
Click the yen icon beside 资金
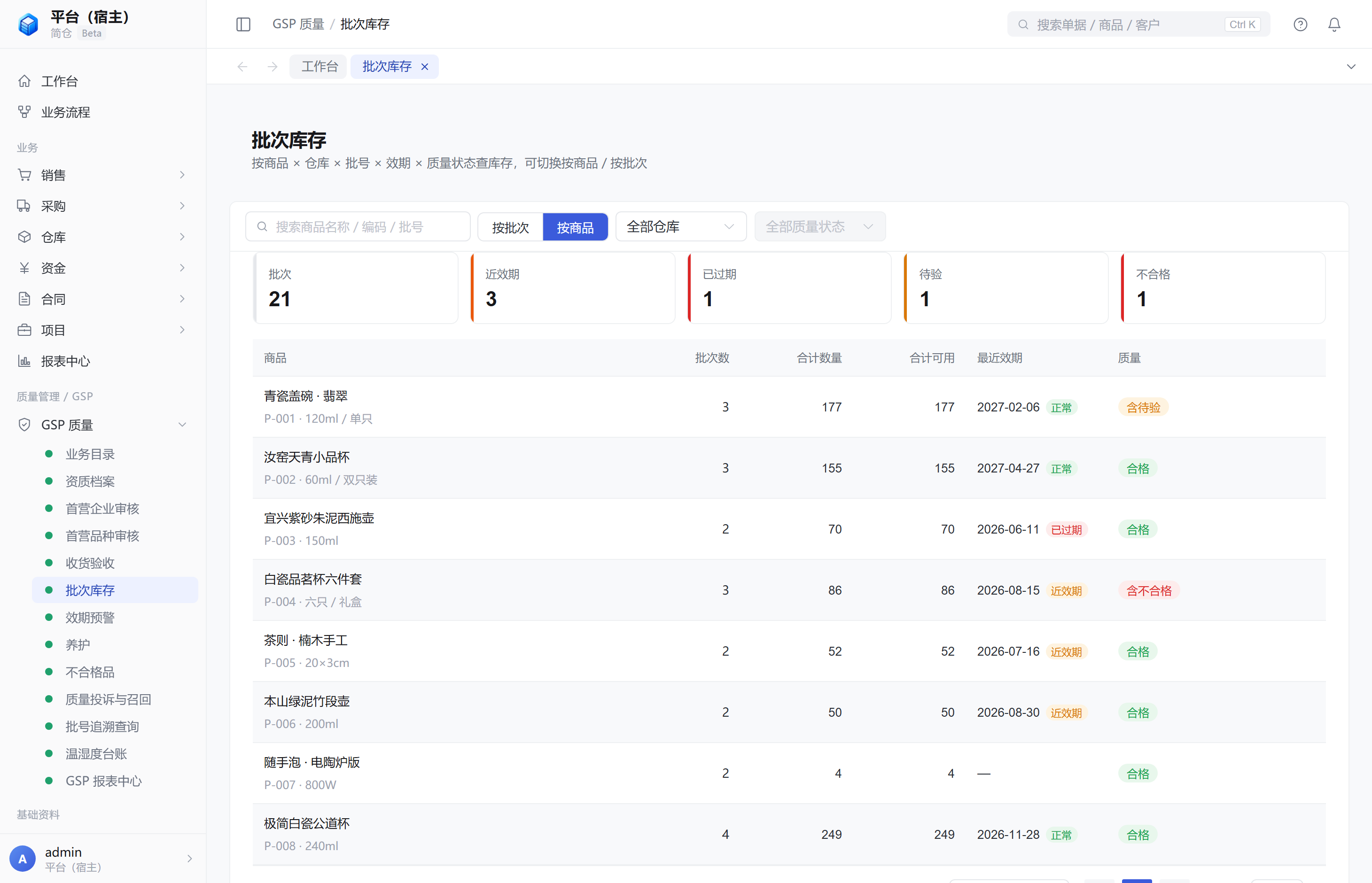click(24, 268)
